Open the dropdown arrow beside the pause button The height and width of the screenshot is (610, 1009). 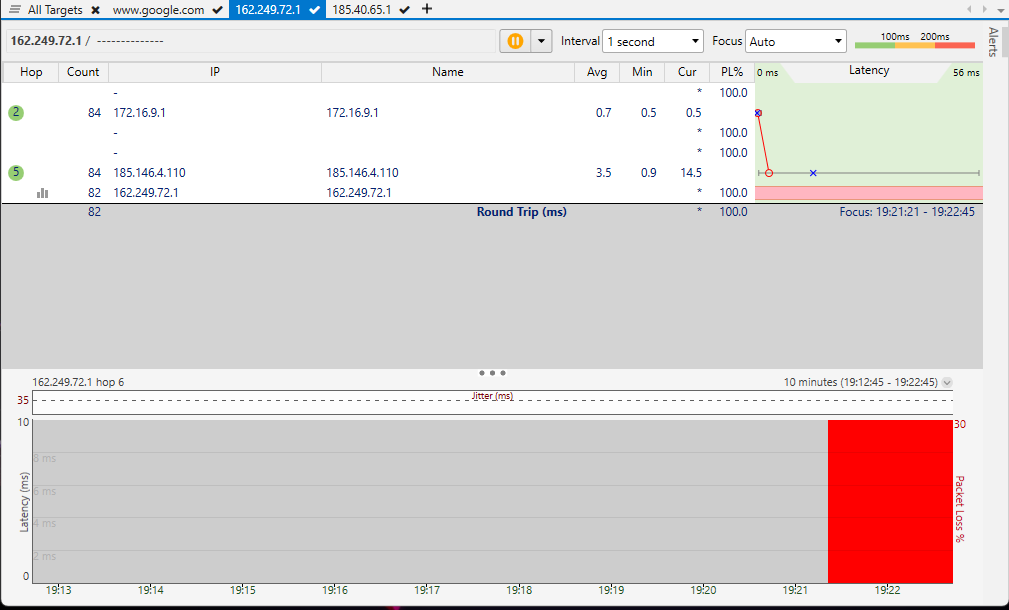click(x=541, y=41)
